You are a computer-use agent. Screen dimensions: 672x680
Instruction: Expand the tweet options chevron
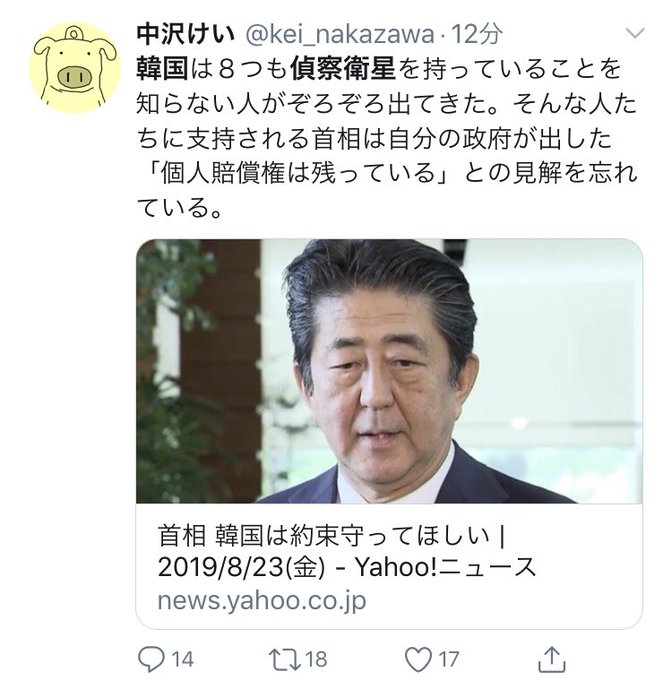coord(635,33)
